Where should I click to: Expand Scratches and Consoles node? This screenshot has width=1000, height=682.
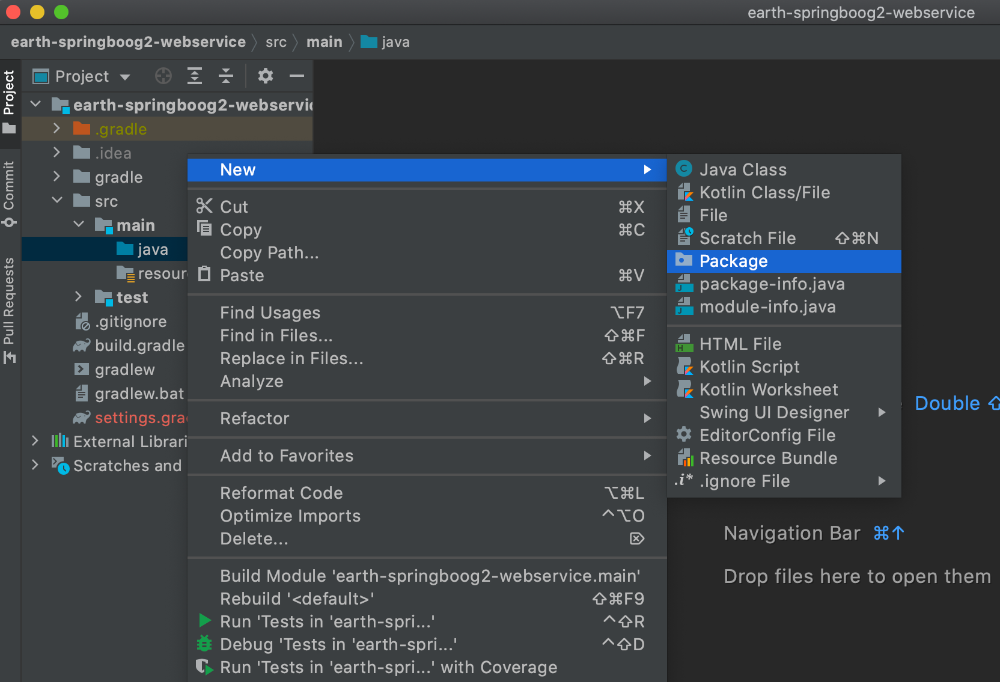[x=35, y=465]
